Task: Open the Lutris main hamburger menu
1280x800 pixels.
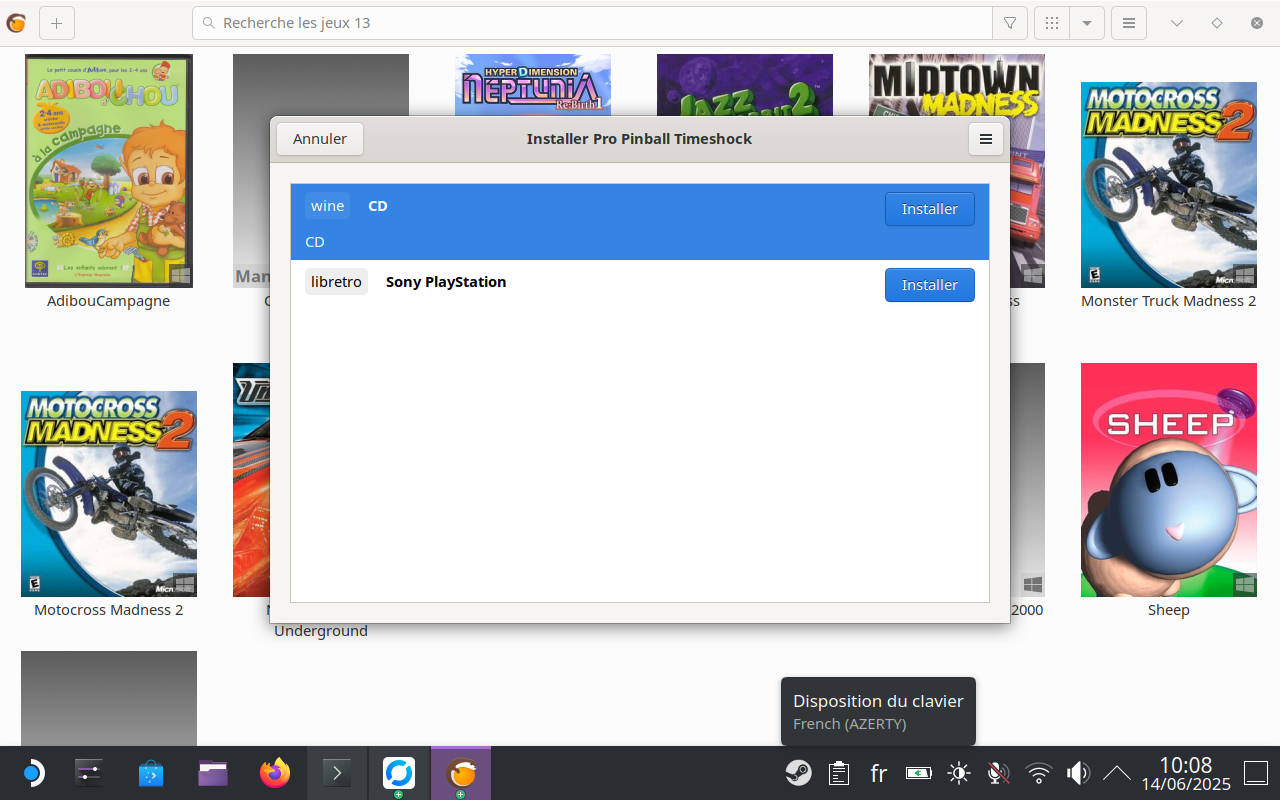Action: [x=1129, y=22]
